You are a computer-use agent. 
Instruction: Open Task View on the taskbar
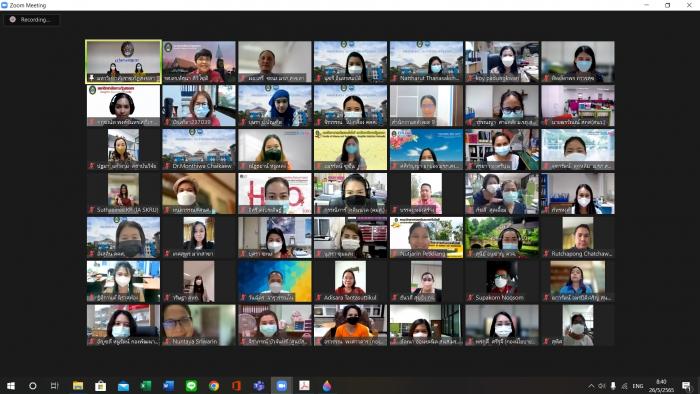[54, 386]
